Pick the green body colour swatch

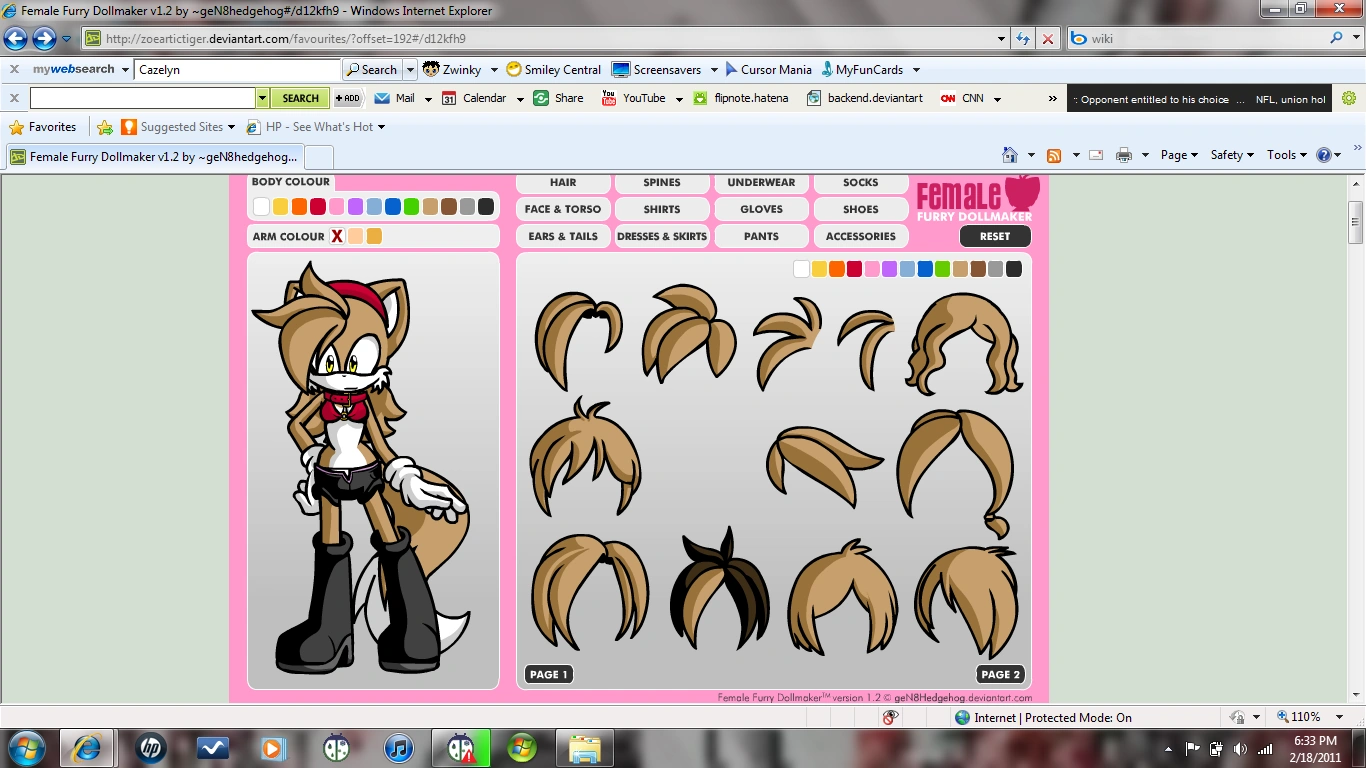point(411,207)
